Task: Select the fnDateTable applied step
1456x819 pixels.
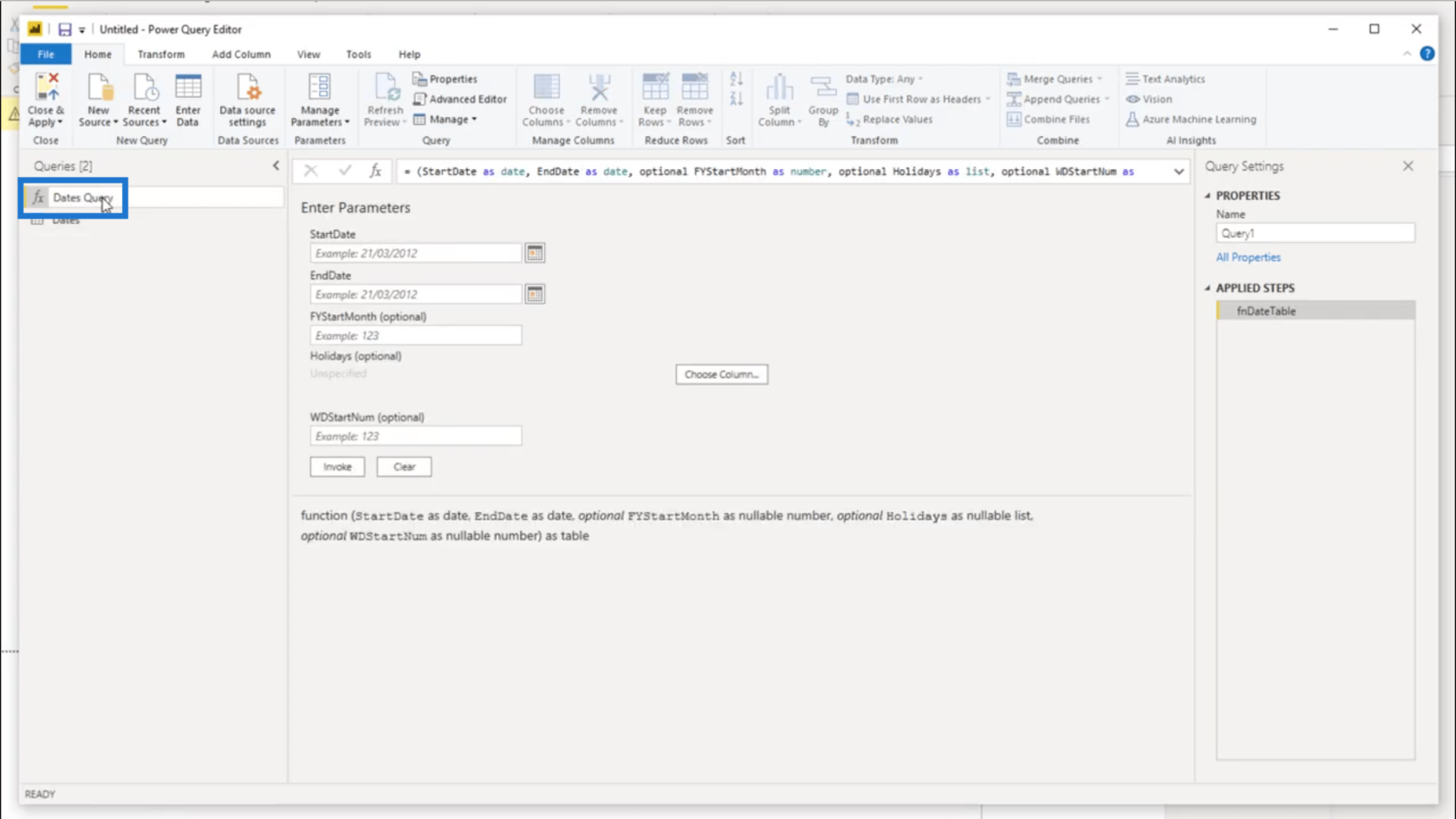Action: [1316, 311]
